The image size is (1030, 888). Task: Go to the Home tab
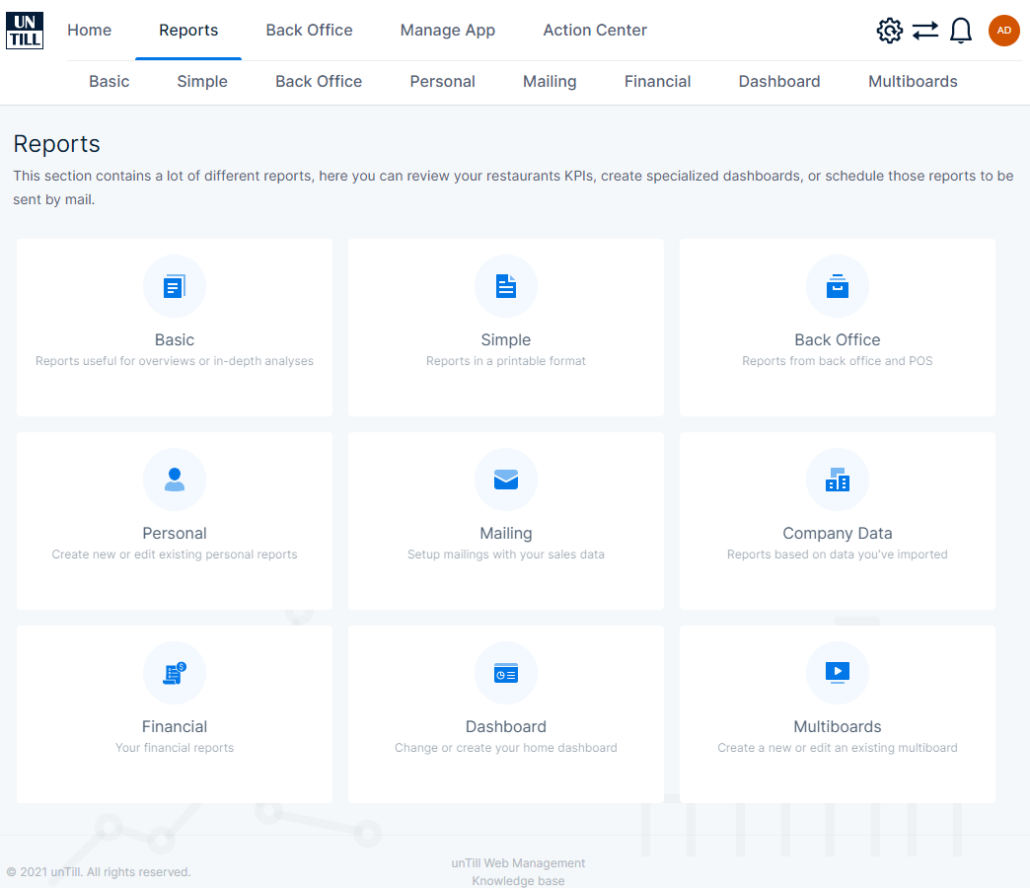(x=89, y=30)
